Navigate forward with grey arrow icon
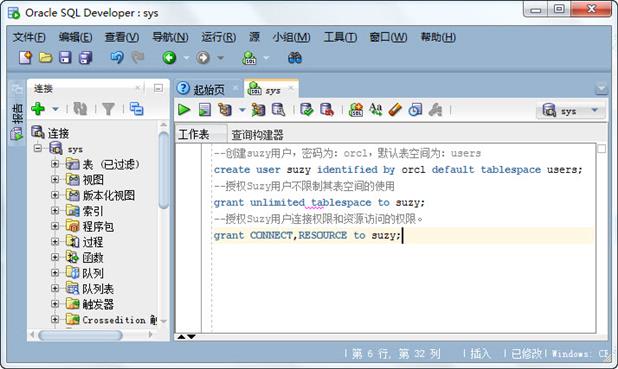Image resolution: width=618 pixels, height=369 pixels. tap(203, 58)
